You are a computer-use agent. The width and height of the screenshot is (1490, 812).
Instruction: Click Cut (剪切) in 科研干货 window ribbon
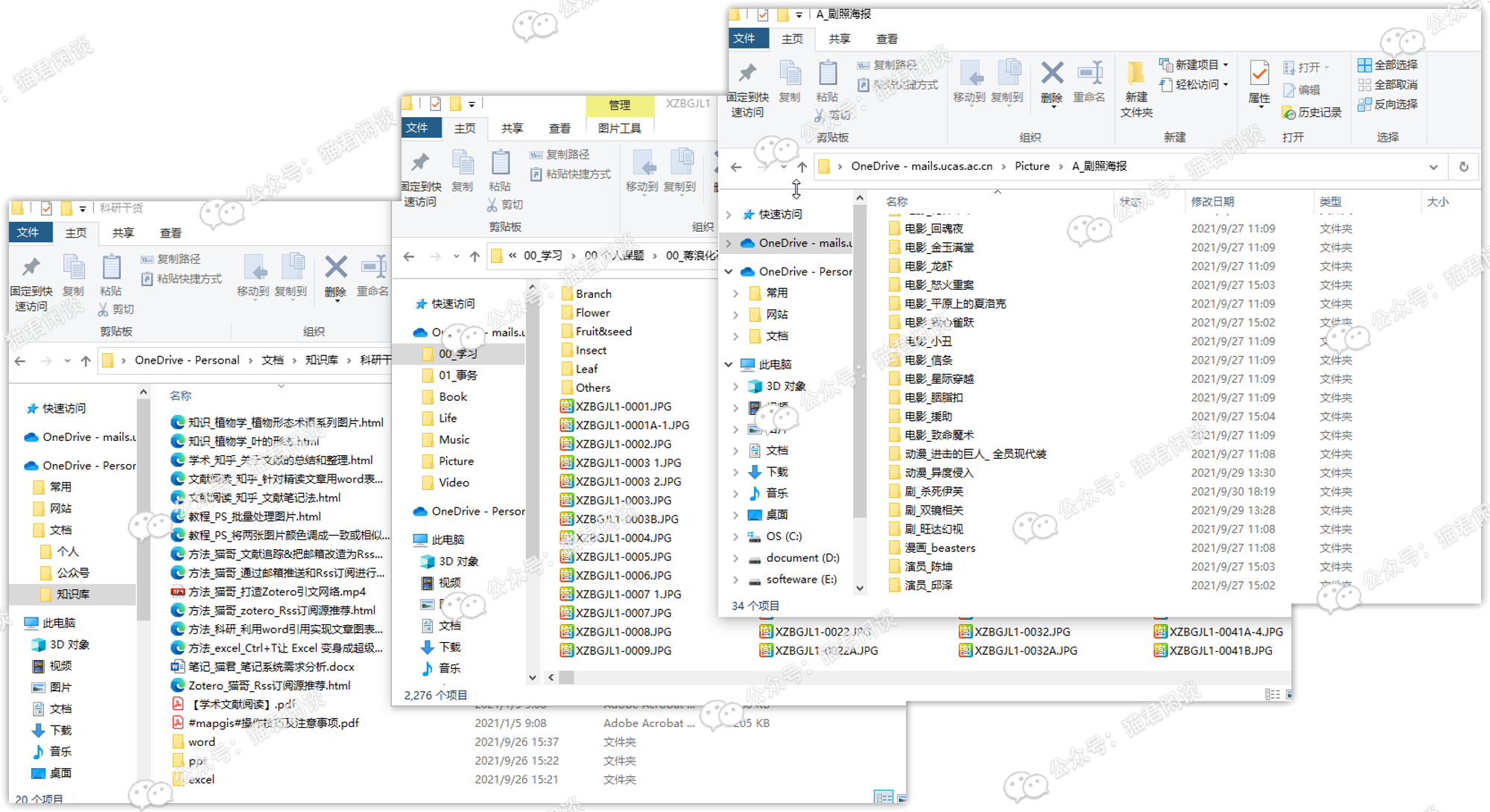116,309
